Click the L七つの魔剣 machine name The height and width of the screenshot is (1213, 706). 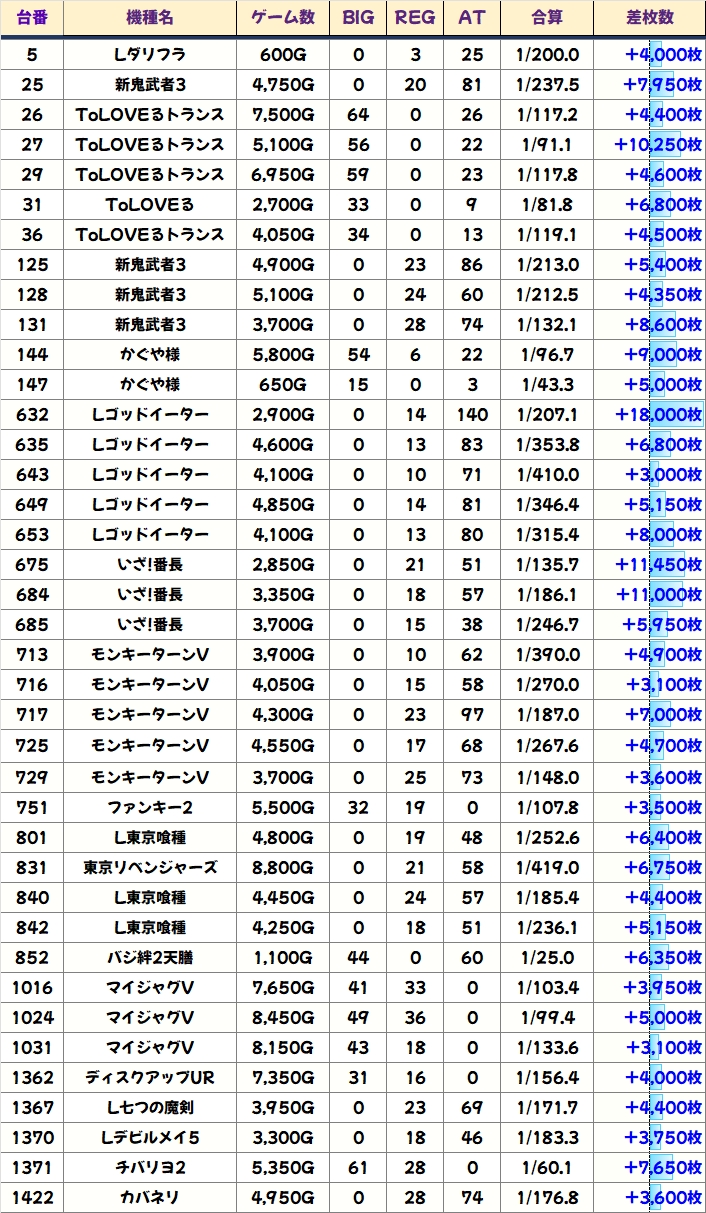point(150,1107)
